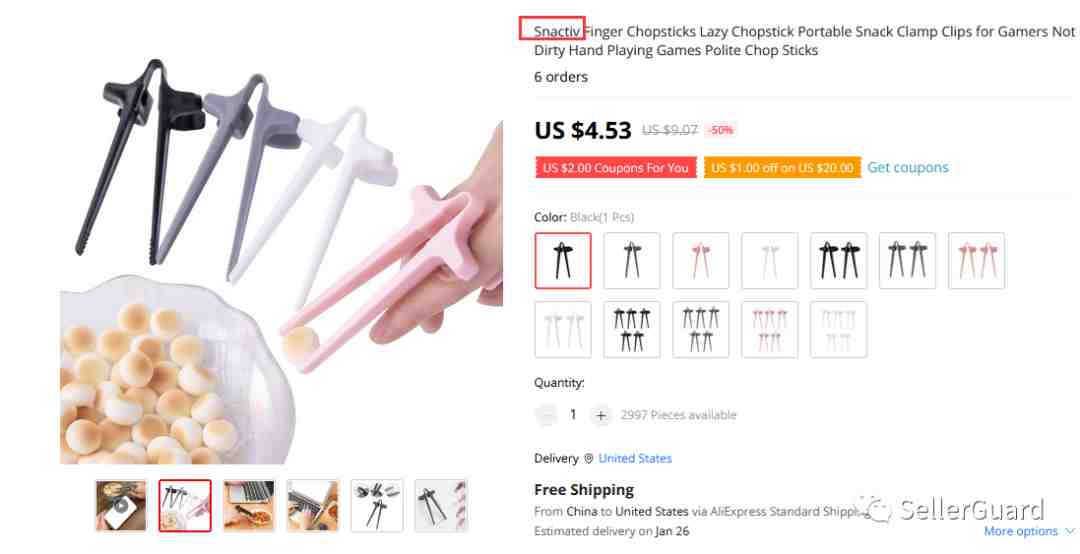1080x554 pixels.
Task: Select the highlighted four-color chopsticks thumbnail
Action: point(185,506)
